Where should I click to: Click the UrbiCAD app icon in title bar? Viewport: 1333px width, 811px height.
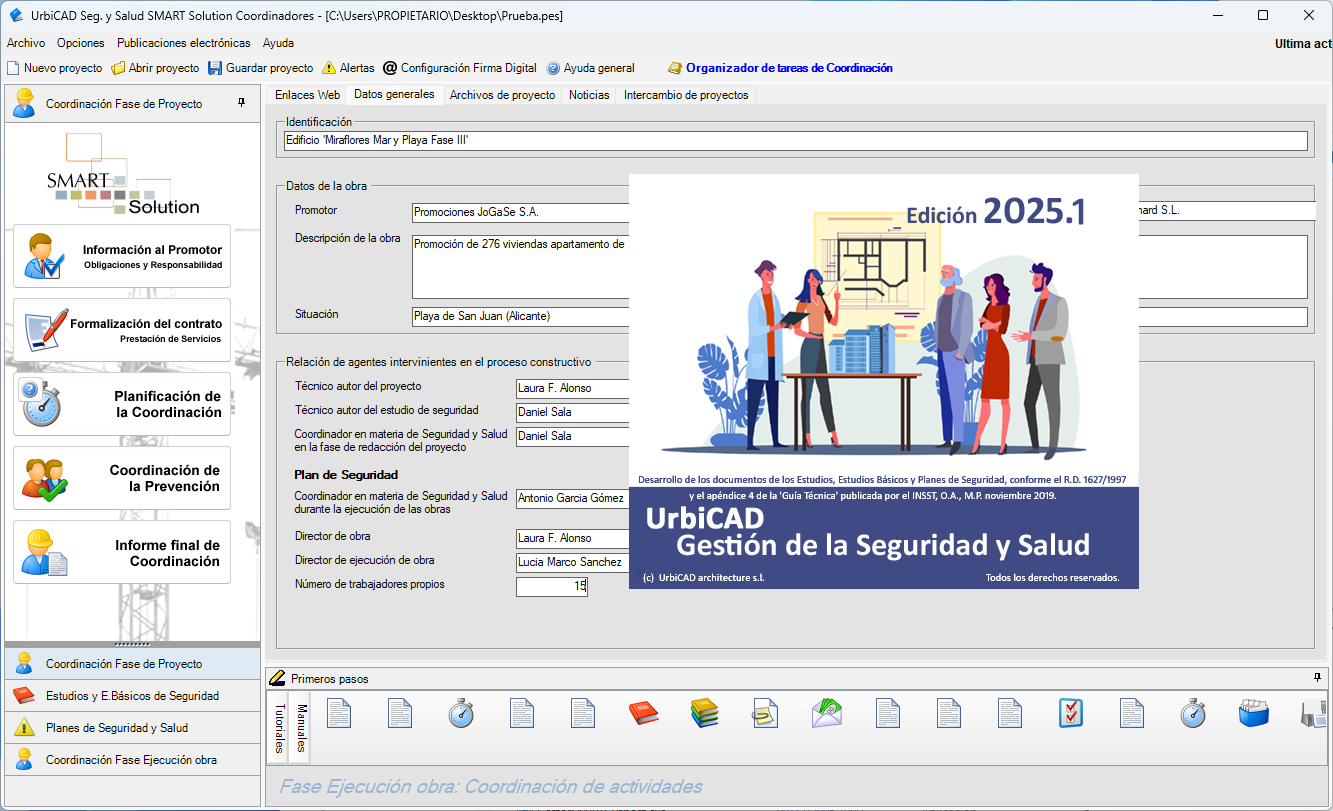click(x=16, y=15)
